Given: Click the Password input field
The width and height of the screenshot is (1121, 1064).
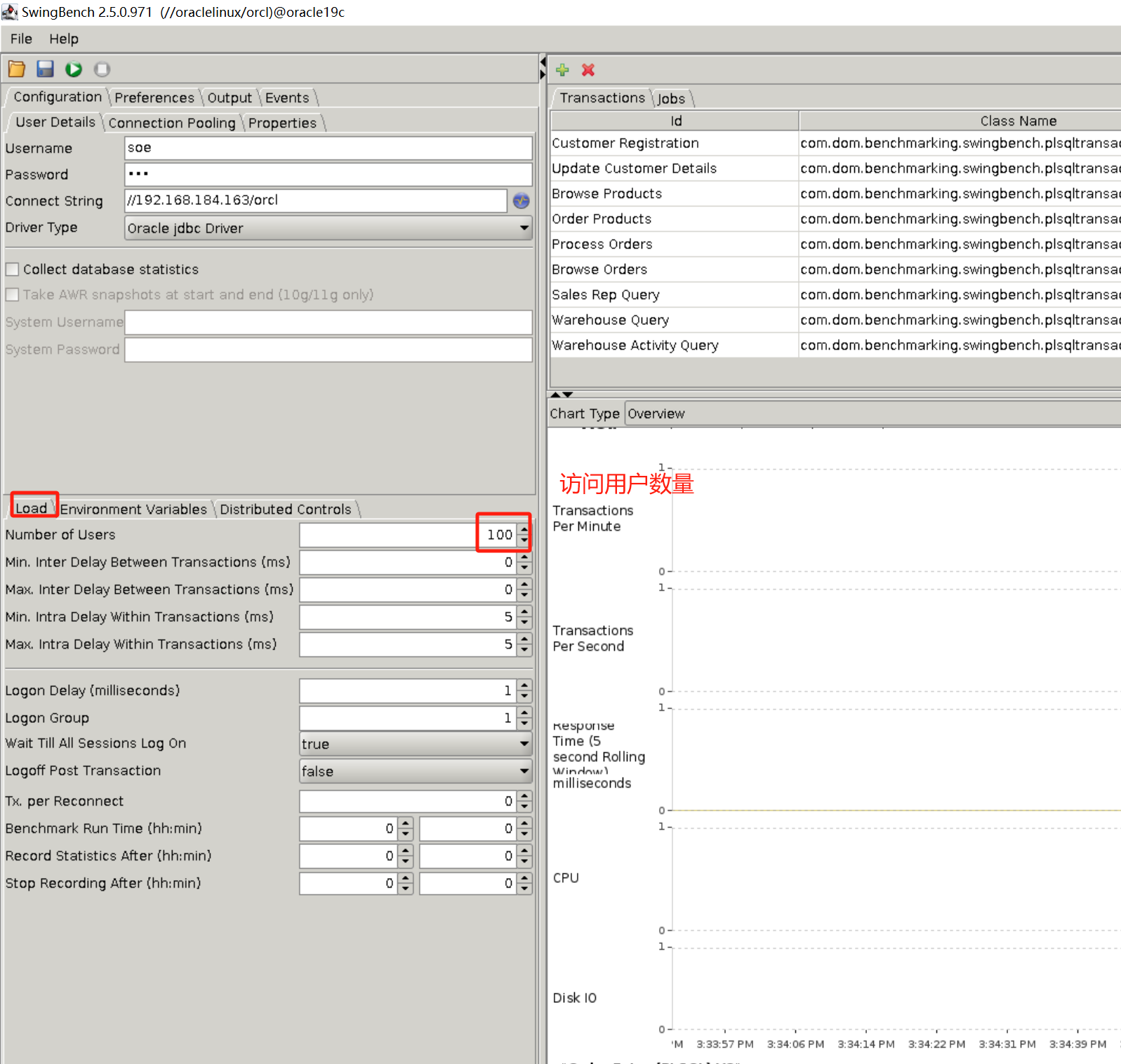Looking at the screenshot, I should 329,174.
